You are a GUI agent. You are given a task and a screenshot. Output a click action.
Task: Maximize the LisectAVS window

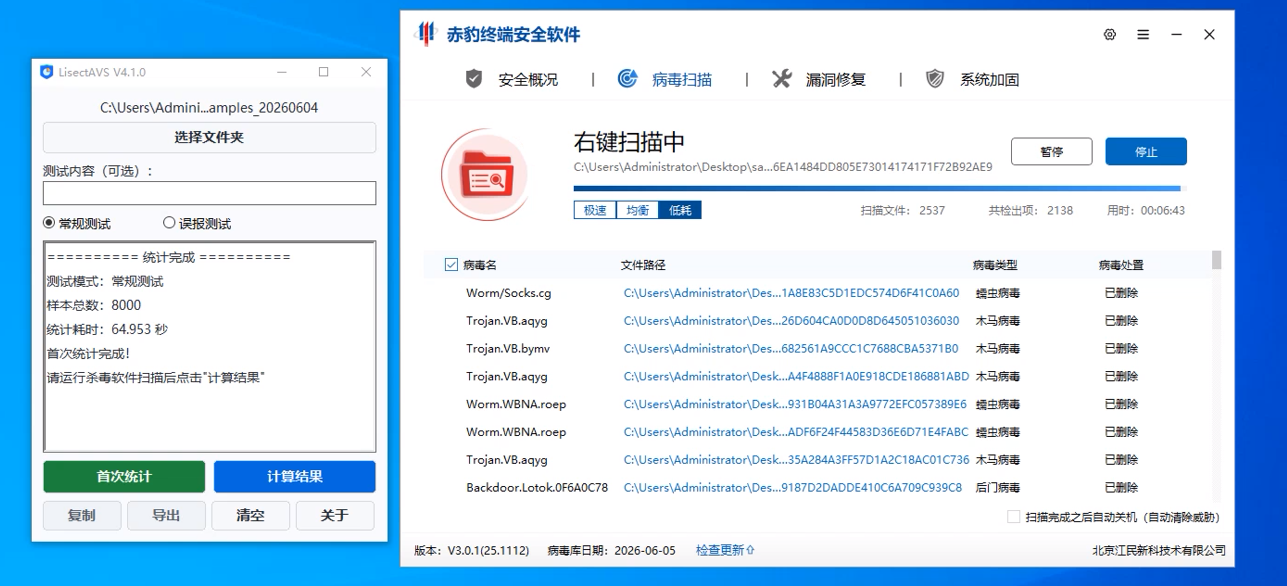323,72
